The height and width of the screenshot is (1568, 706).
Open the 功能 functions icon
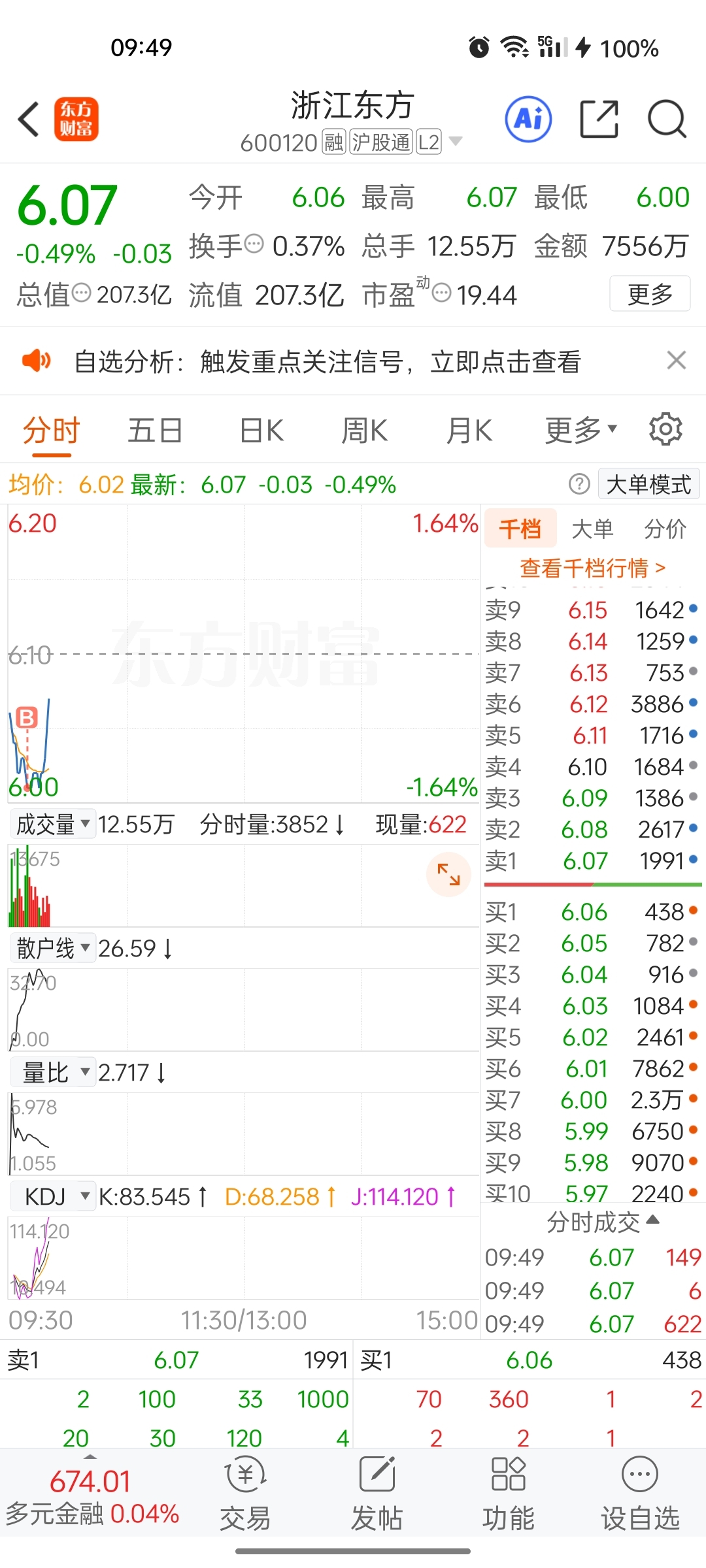[508, 1494]
